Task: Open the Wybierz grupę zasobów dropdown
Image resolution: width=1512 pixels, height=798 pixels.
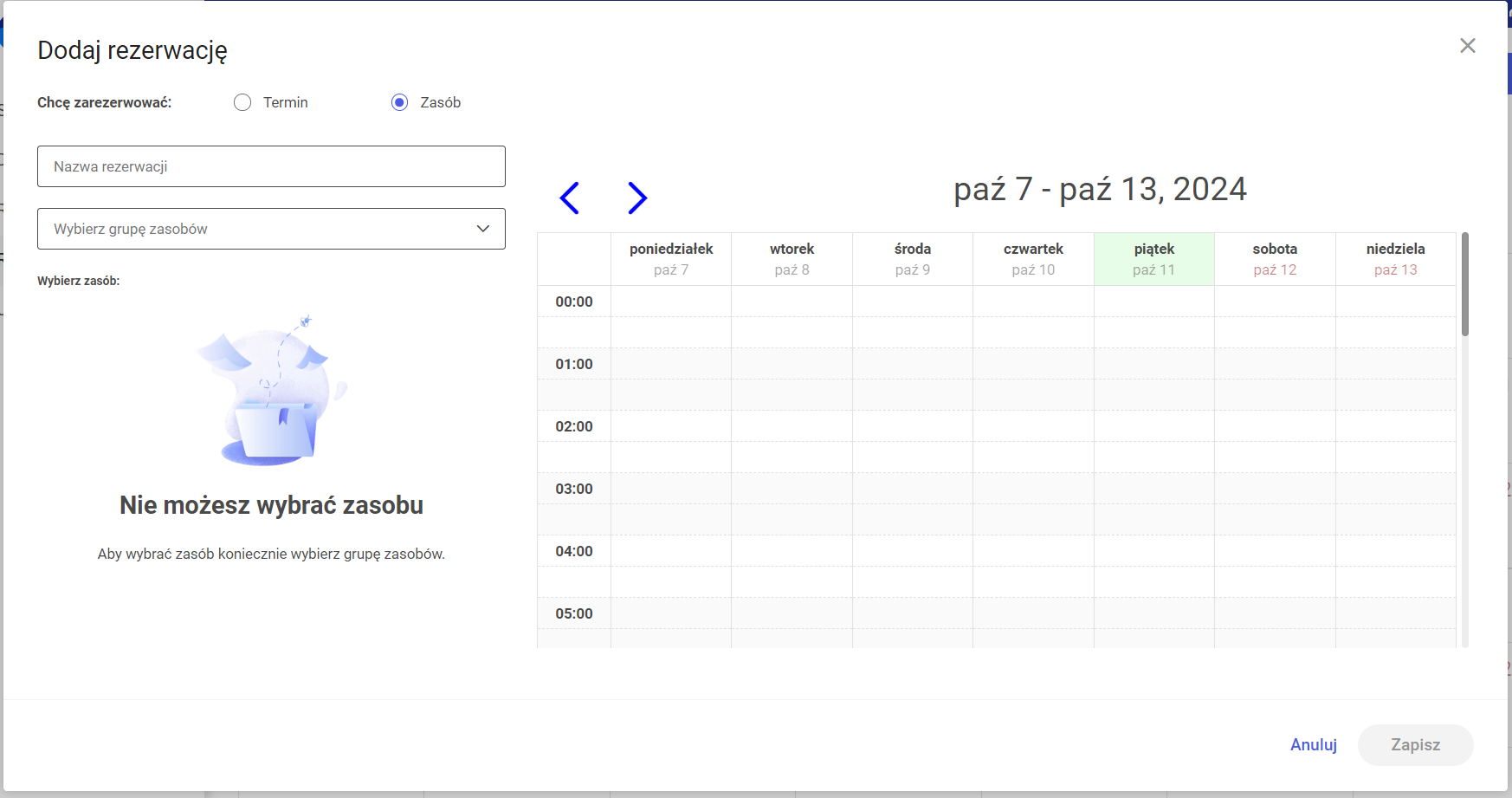Action: pyautogui.click(x=271, y=229)
